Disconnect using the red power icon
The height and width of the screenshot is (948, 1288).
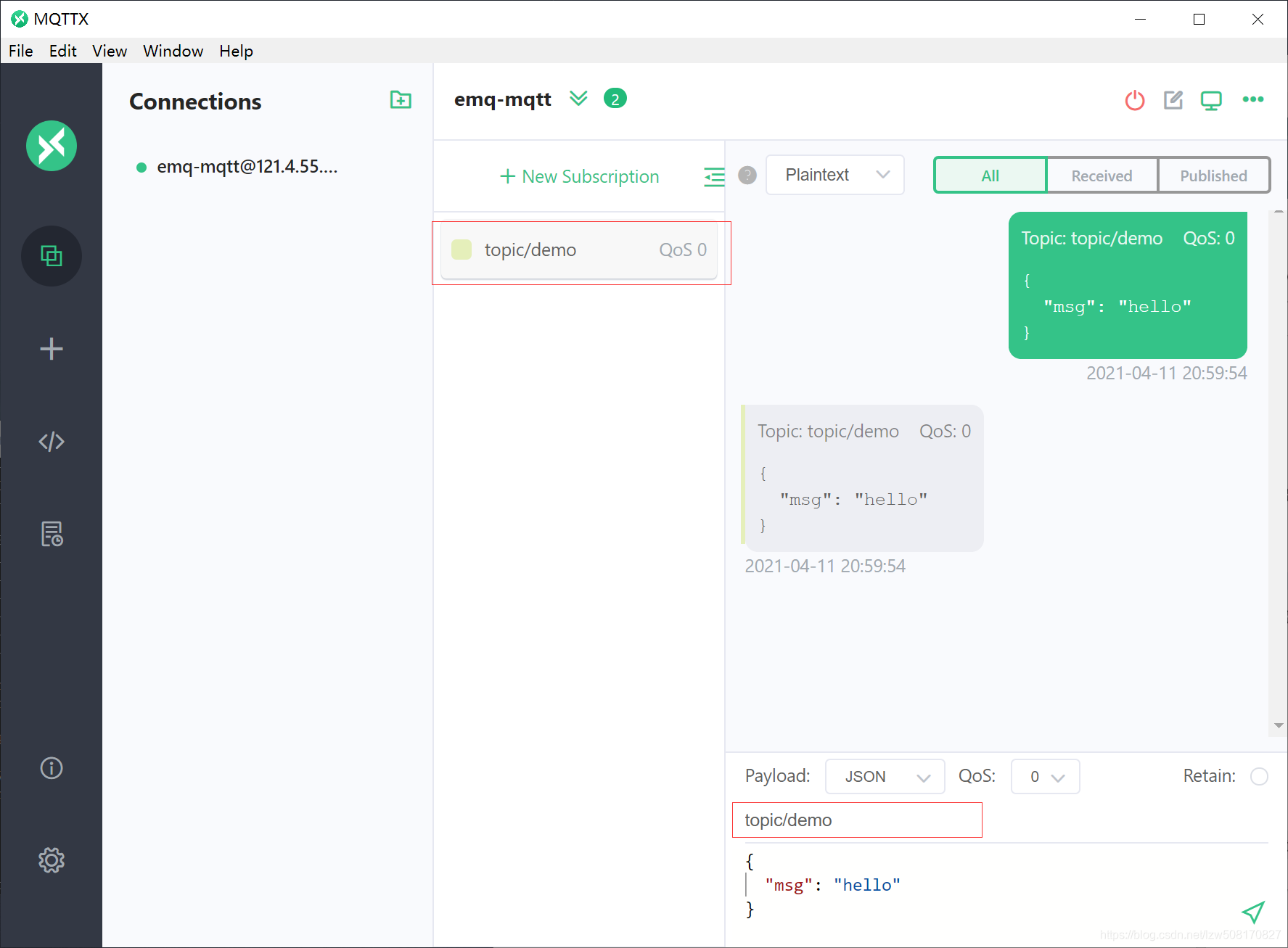click(1135, 100)
